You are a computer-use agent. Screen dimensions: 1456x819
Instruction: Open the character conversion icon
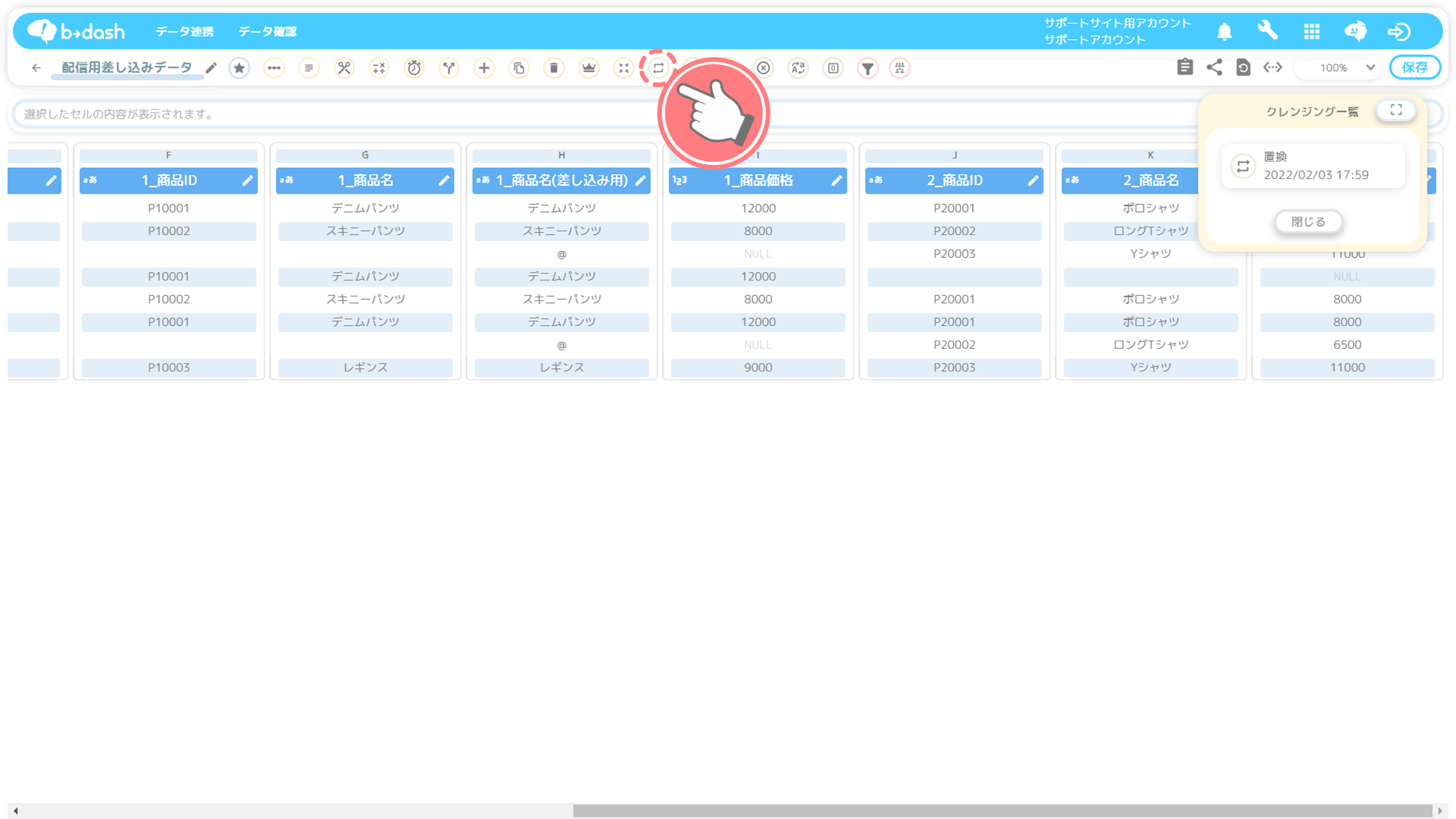click(798, 68)
